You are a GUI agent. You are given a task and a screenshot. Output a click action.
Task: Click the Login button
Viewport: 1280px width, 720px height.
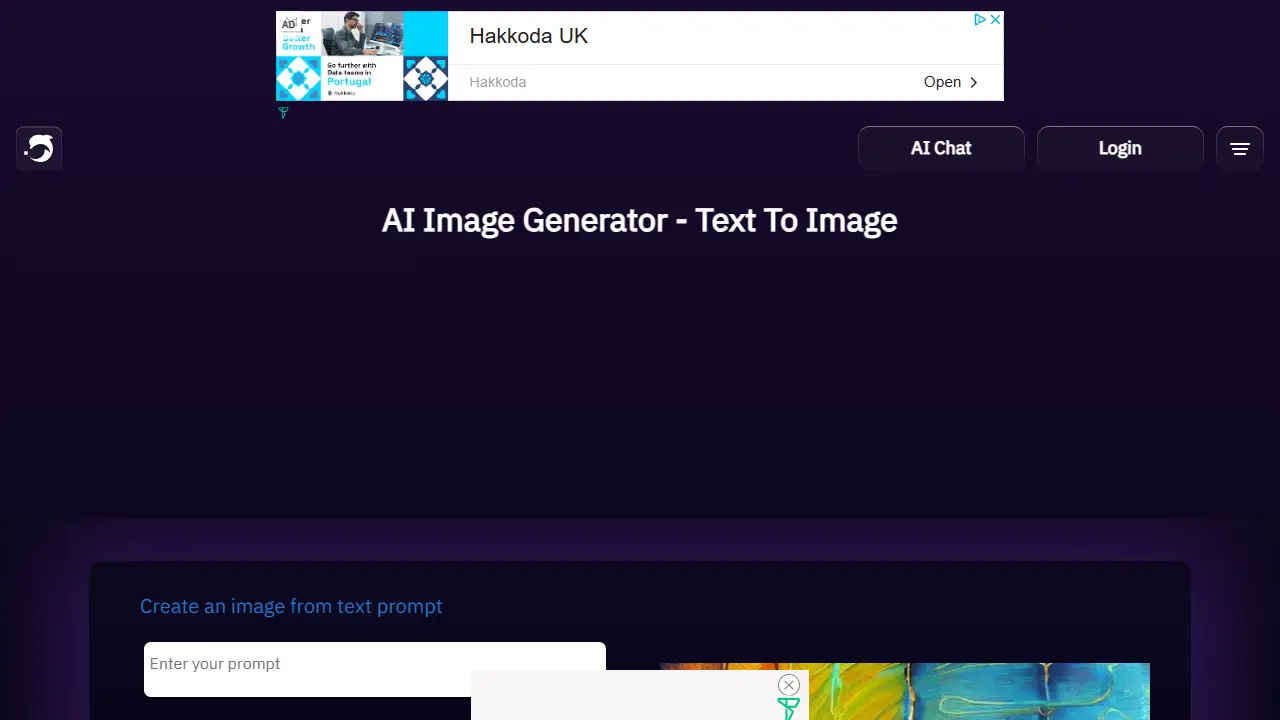pyautogui.click(x=1120, y=148)
